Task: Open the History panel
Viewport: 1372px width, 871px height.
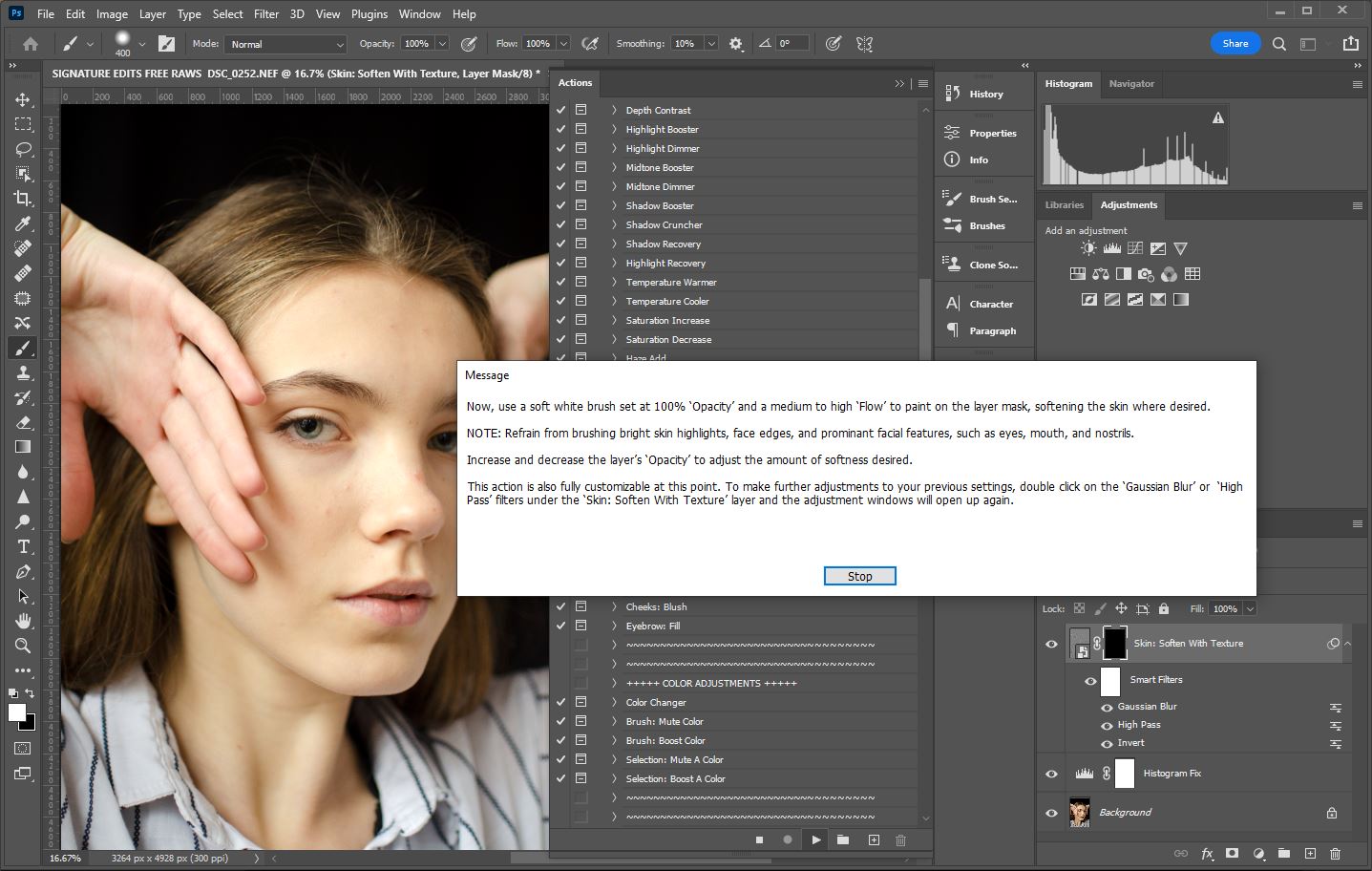Action: pos(984,94)
